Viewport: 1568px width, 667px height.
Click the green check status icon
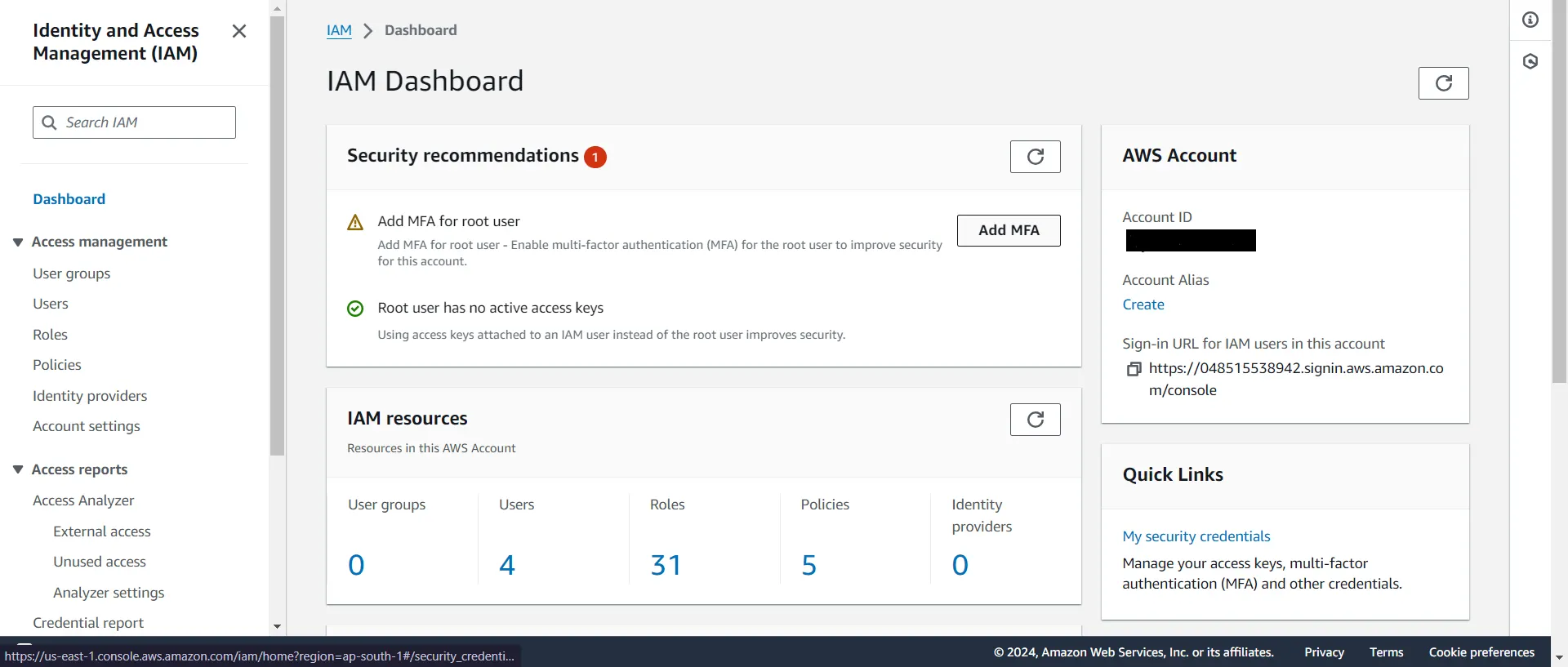355,309
